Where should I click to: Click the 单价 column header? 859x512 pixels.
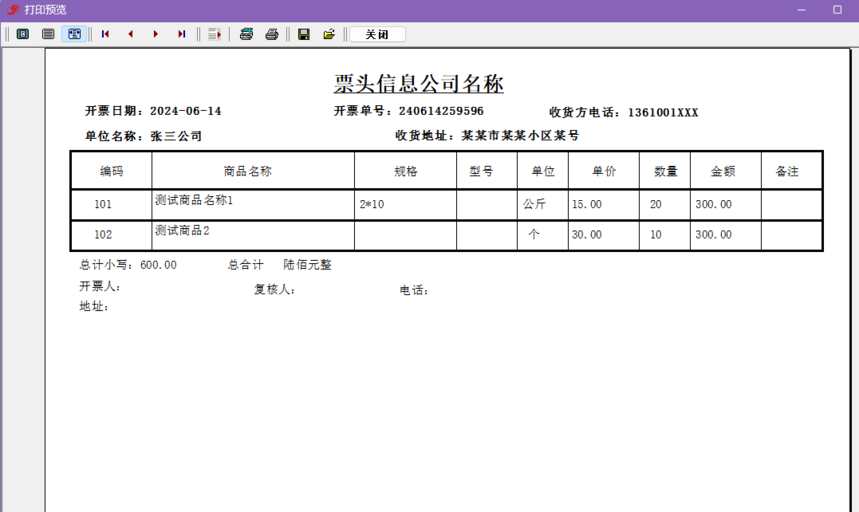coord(604,171)
